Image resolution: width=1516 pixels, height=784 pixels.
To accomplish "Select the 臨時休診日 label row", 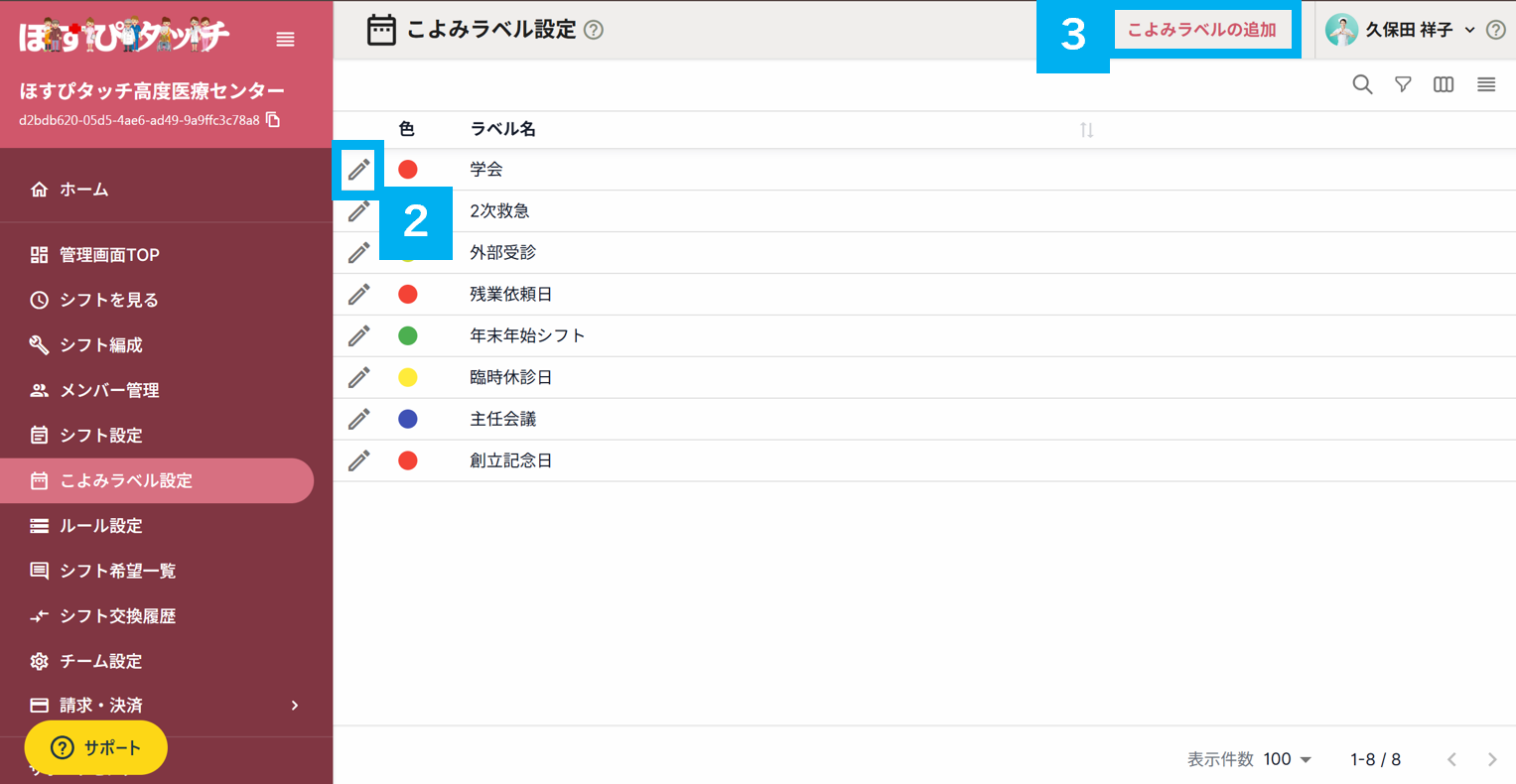I will click(510, 378).
